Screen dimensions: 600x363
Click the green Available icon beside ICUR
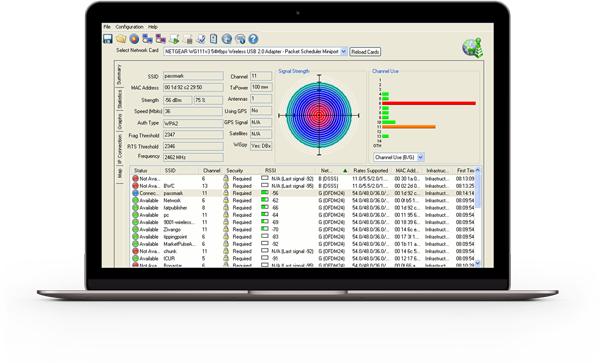pos(135,259)
